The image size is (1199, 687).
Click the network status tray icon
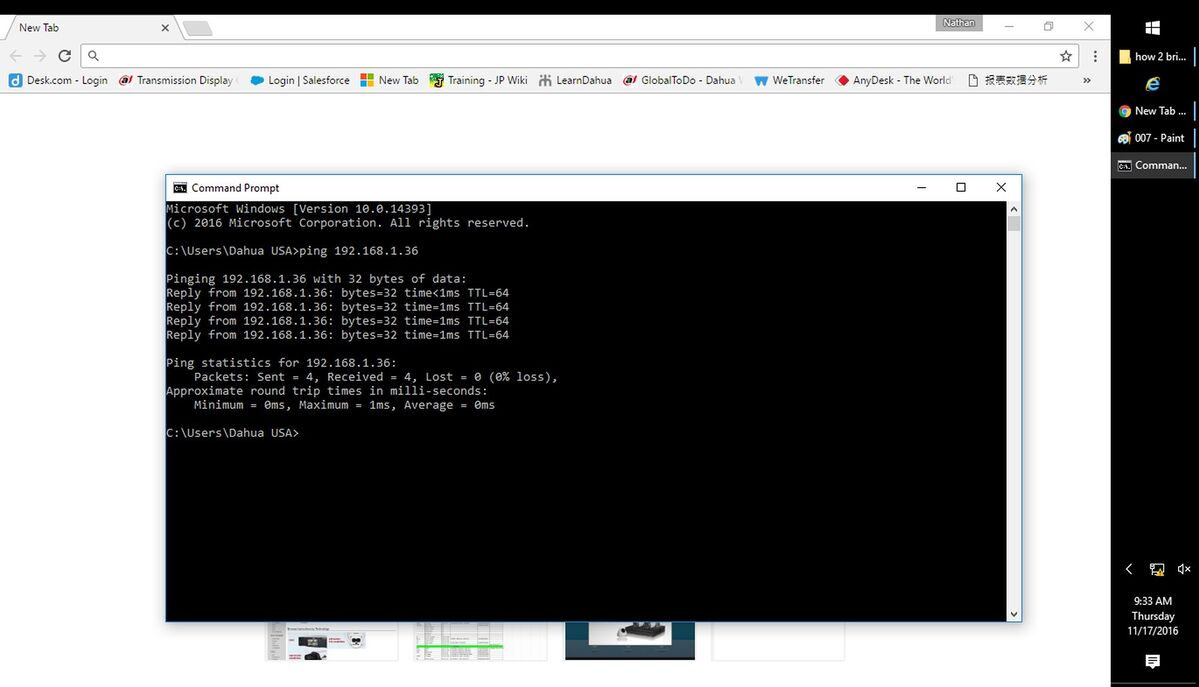[x=1157, y=568]
